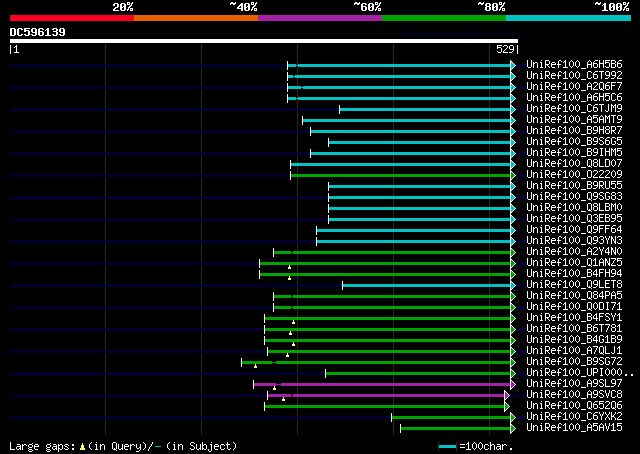This screenshot has width=640, height=454.
Task: Open hit UniRef100_C6TJM9
Action: click(x=574, y=109)
